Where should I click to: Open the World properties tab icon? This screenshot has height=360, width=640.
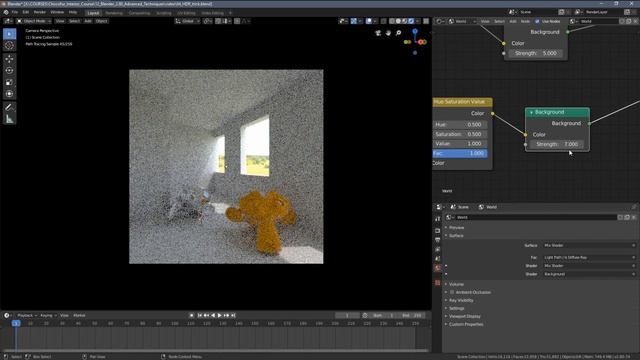pos(438,268)
